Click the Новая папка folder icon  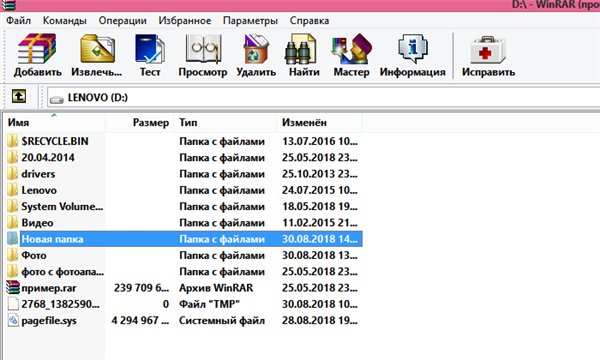tap(12, 239)
